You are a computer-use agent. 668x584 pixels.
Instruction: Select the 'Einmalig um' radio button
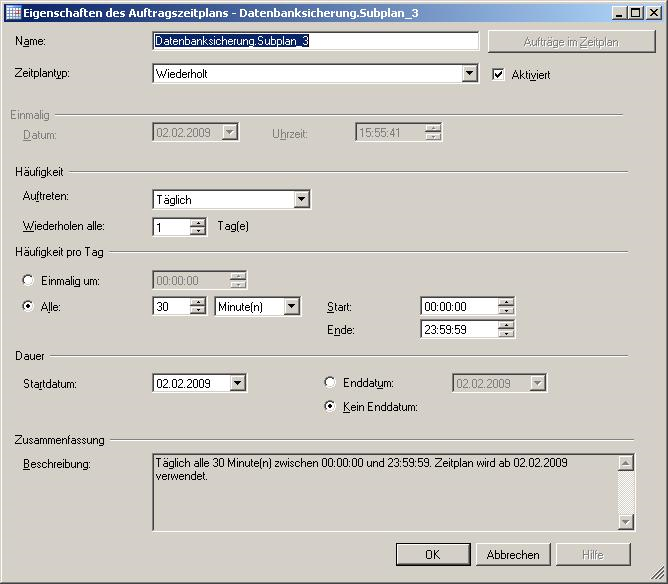click(28, 281)
